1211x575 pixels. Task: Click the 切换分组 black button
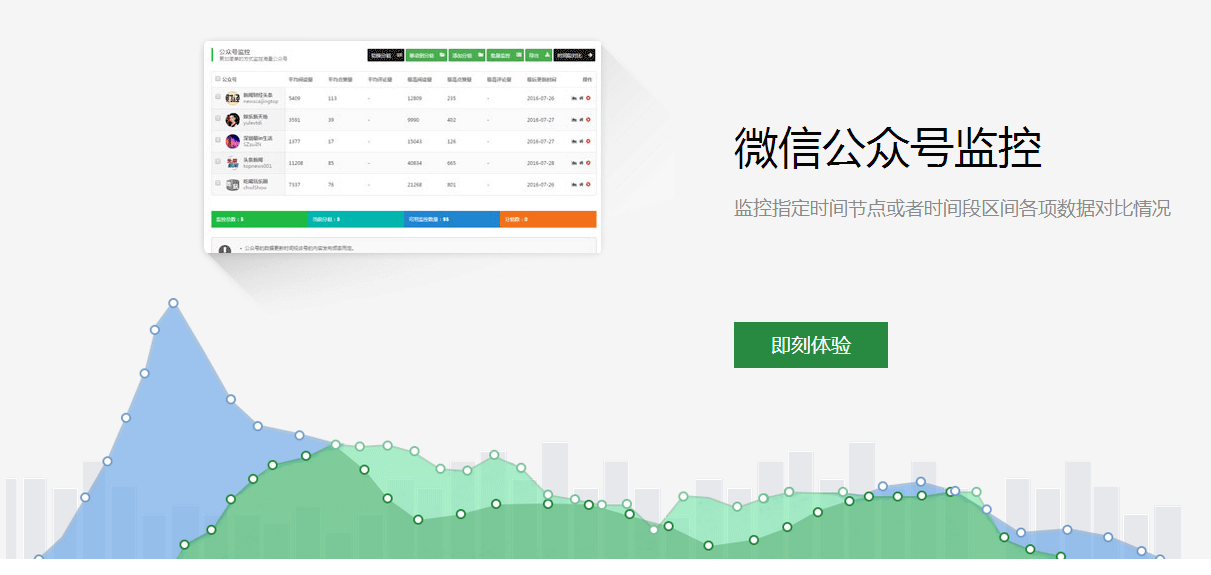385,55
